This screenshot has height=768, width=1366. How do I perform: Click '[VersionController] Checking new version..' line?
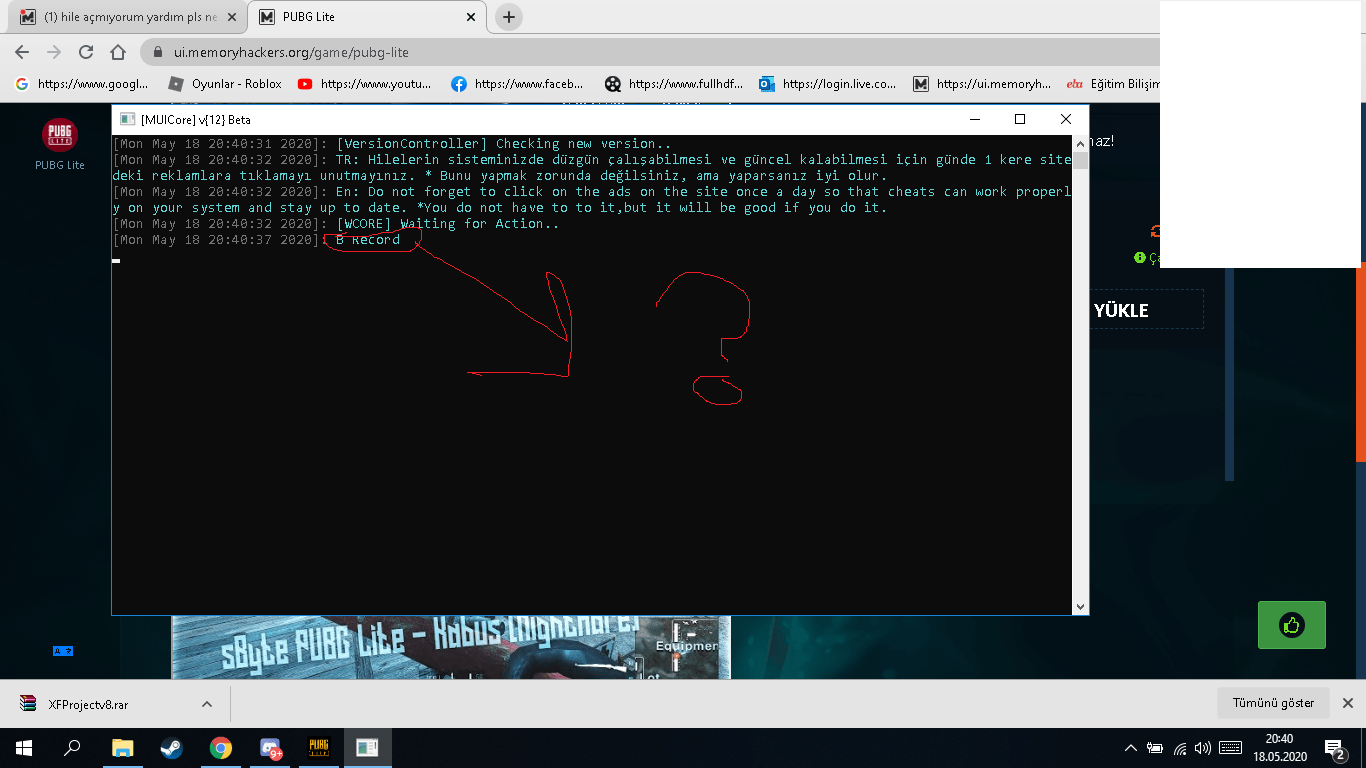tap(504, 144)
